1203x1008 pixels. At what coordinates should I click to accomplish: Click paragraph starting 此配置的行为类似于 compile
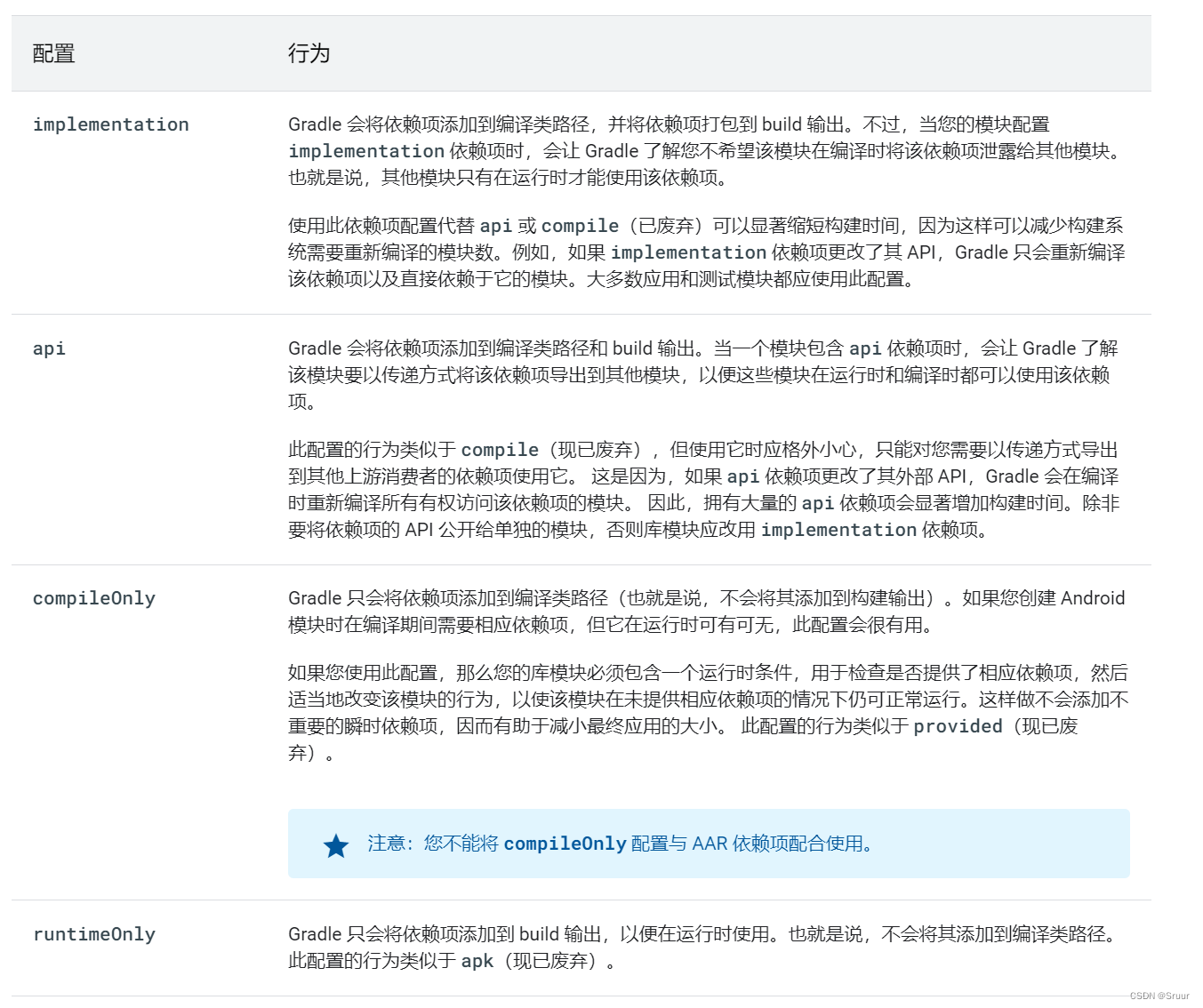(704, 490)
